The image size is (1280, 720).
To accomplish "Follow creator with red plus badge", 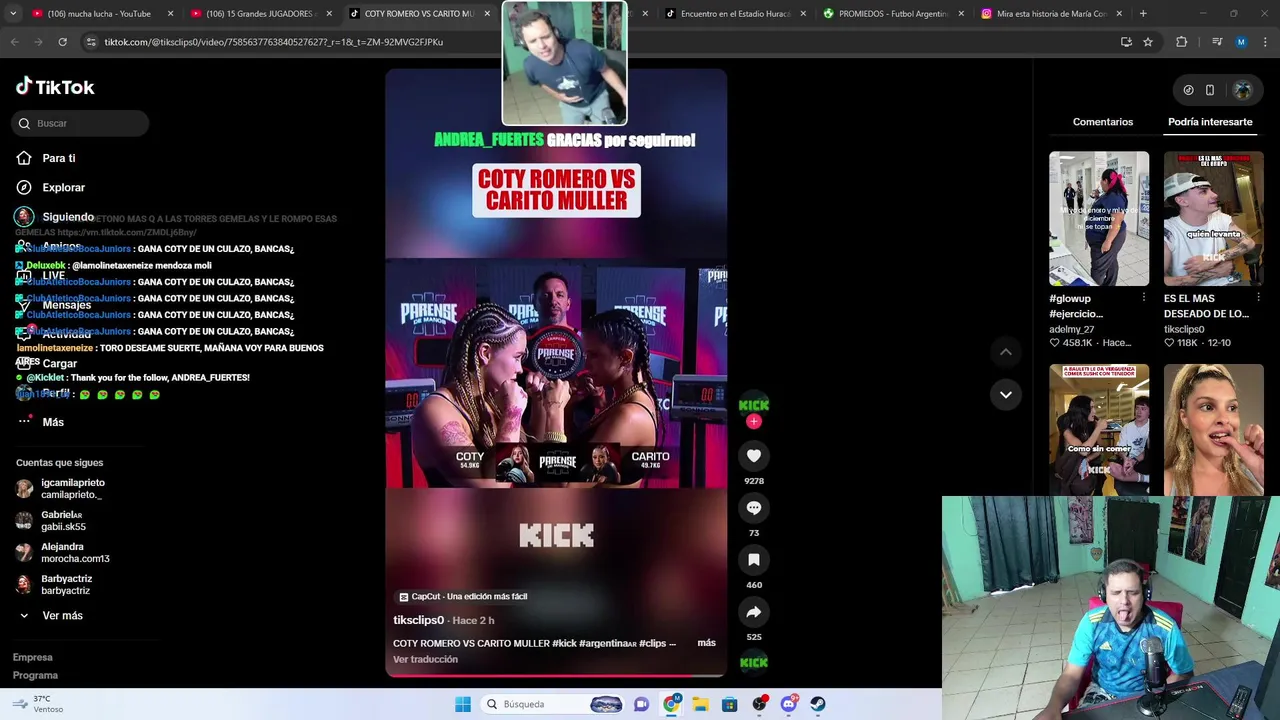I will click(754, 421).
